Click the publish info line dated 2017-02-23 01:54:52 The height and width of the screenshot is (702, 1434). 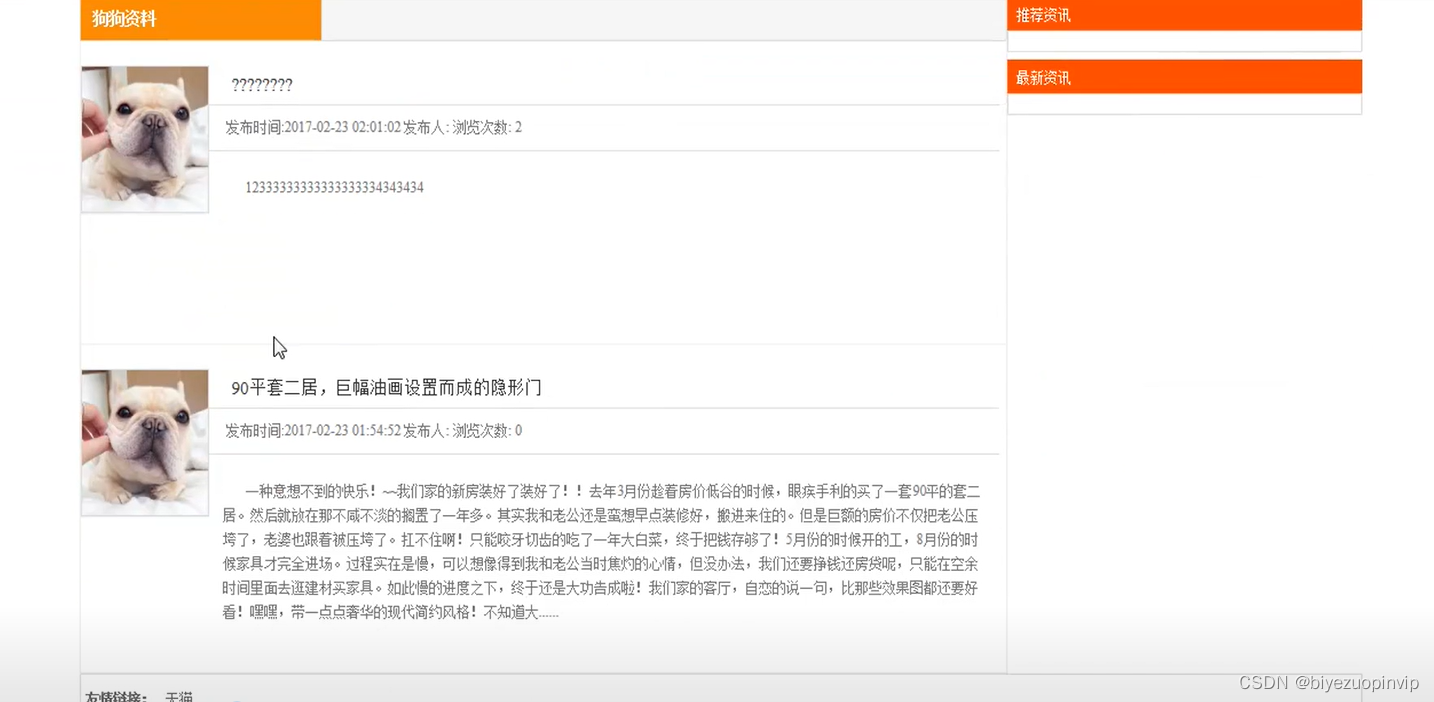373,431
